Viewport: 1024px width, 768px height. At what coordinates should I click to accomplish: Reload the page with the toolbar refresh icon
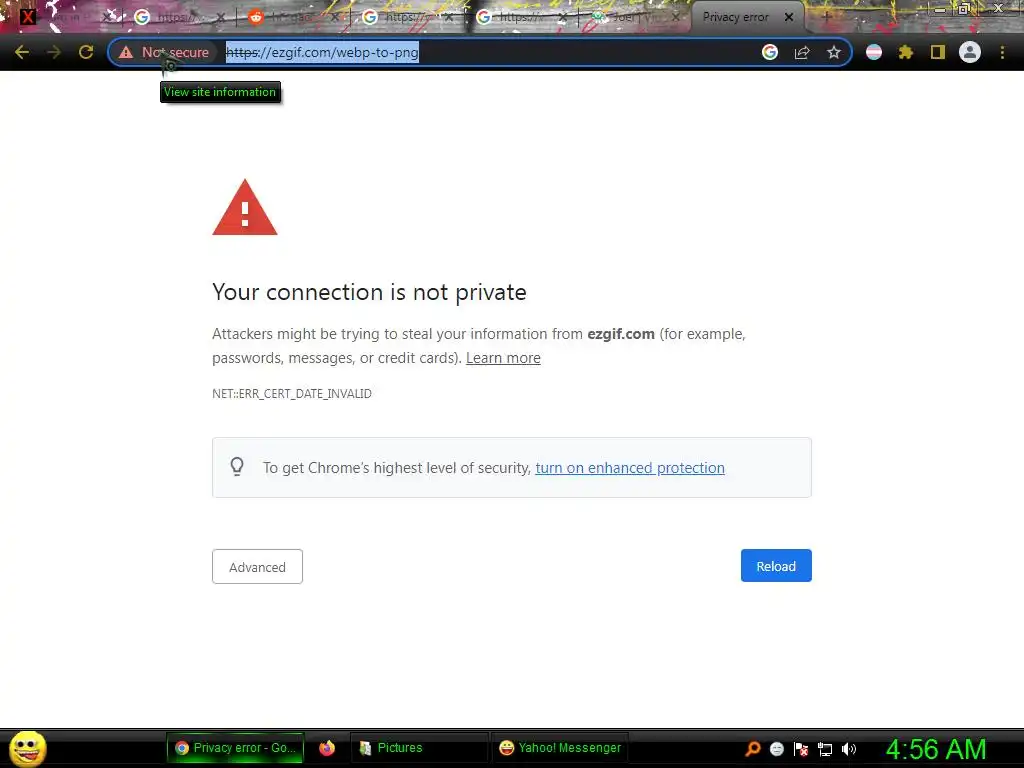(86, 52)
